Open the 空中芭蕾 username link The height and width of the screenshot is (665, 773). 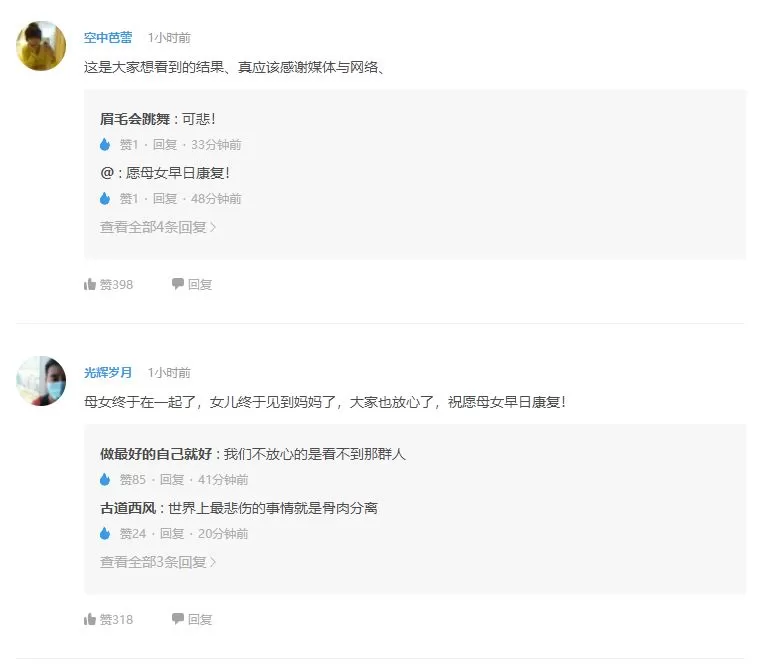click(108, 38)
